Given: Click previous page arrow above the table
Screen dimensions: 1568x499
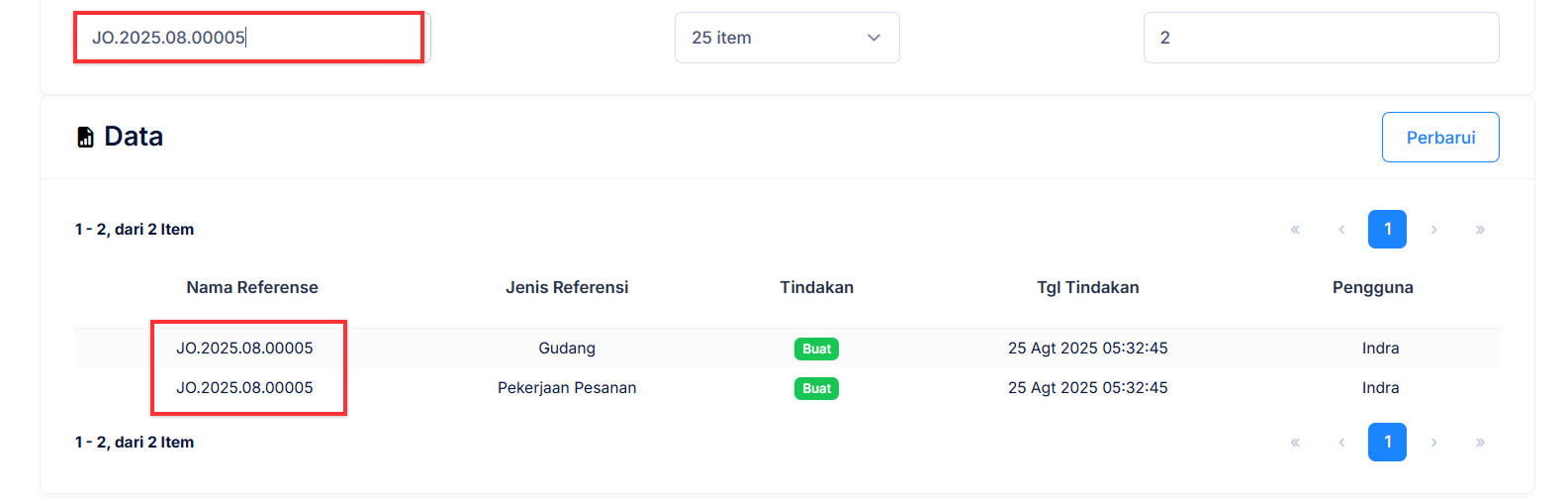Looking at the screenshot, I should (x=1341, y=230).
